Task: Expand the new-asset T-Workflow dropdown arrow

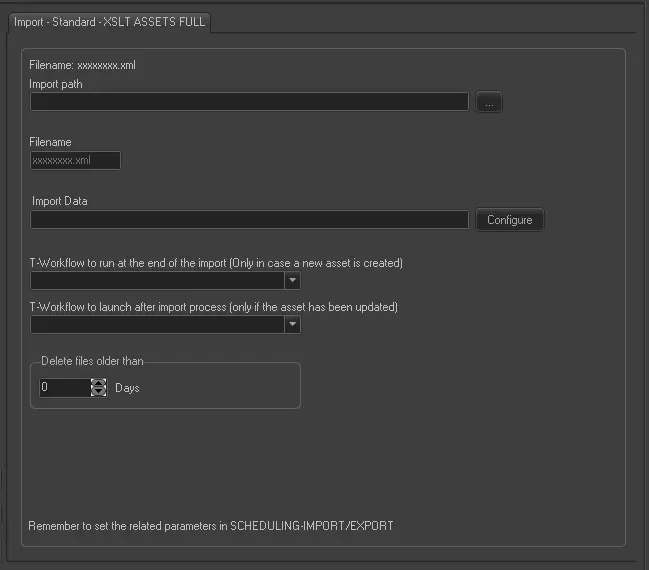Action: point(292,281)
